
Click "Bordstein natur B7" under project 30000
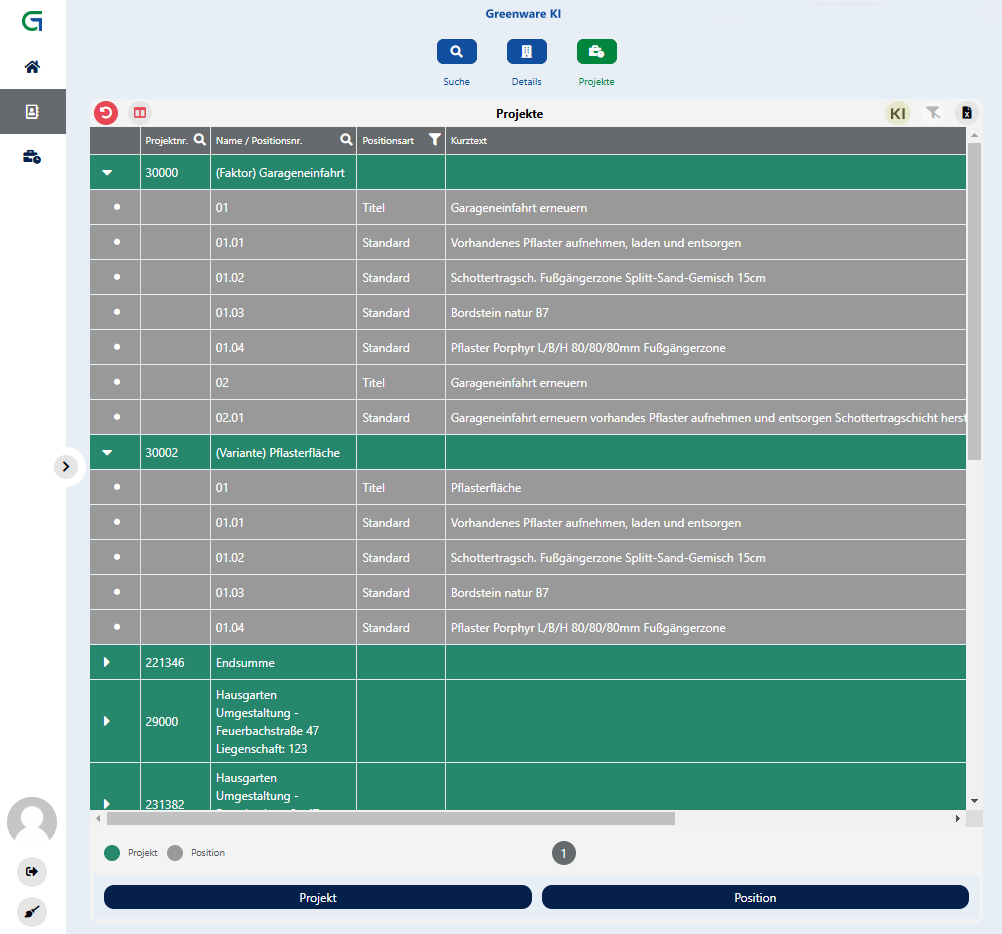click(x=500, y=312)
